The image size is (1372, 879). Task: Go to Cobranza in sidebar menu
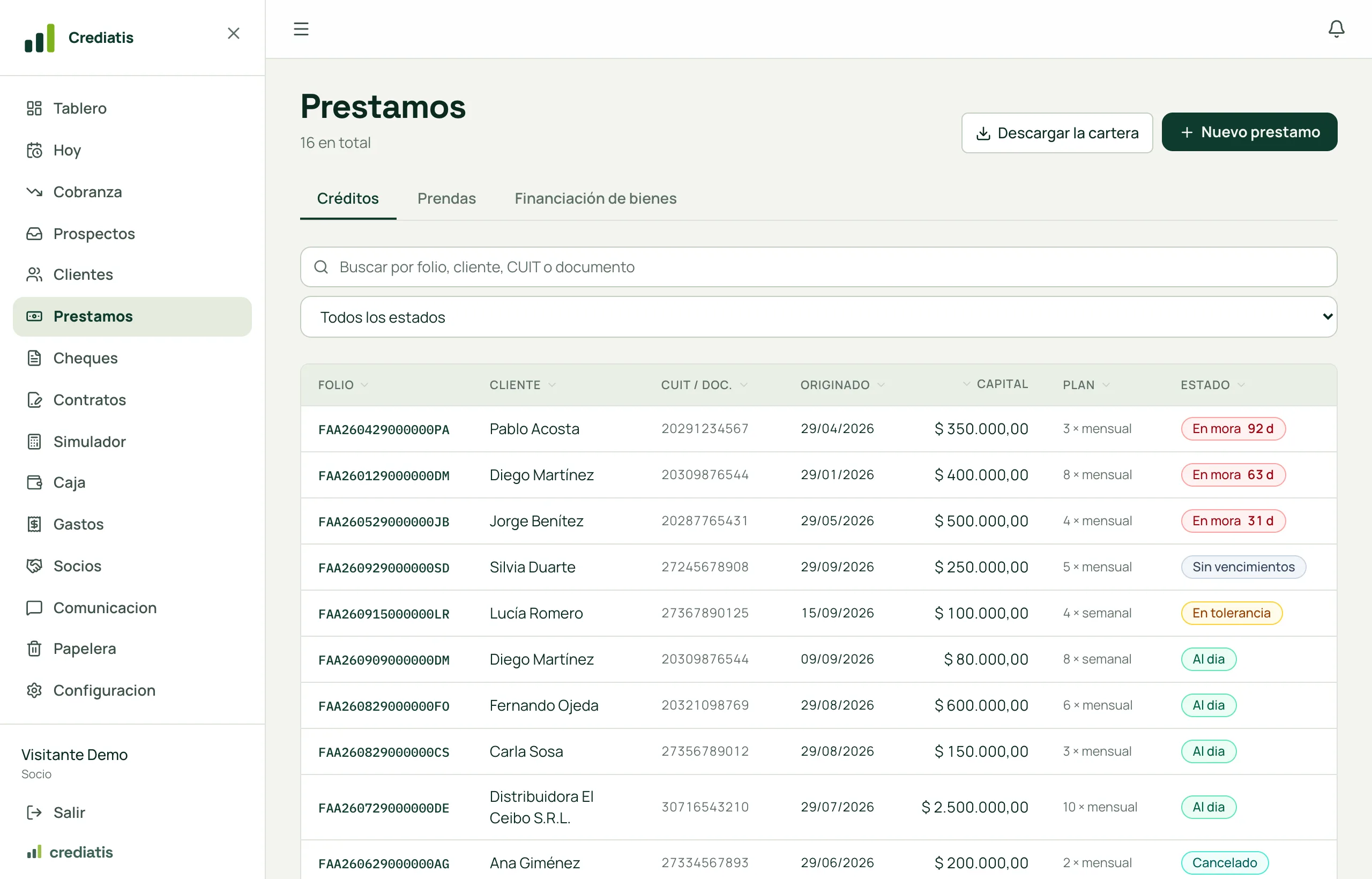[x=132, y=192]
